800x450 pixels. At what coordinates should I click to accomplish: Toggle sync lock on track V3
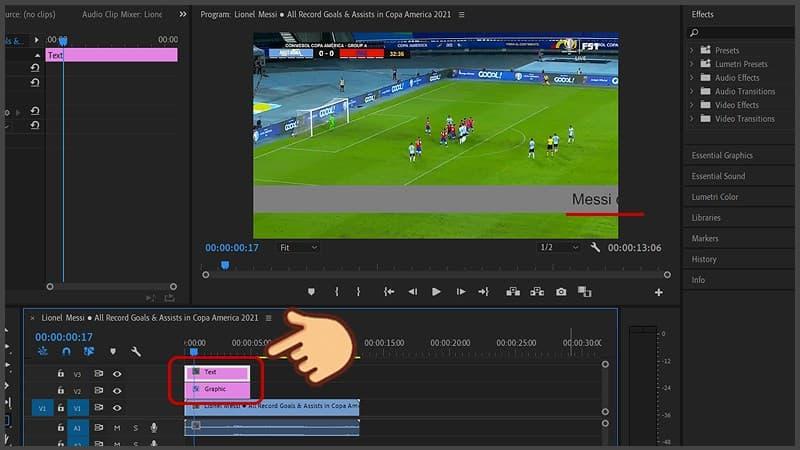[98, 373]
